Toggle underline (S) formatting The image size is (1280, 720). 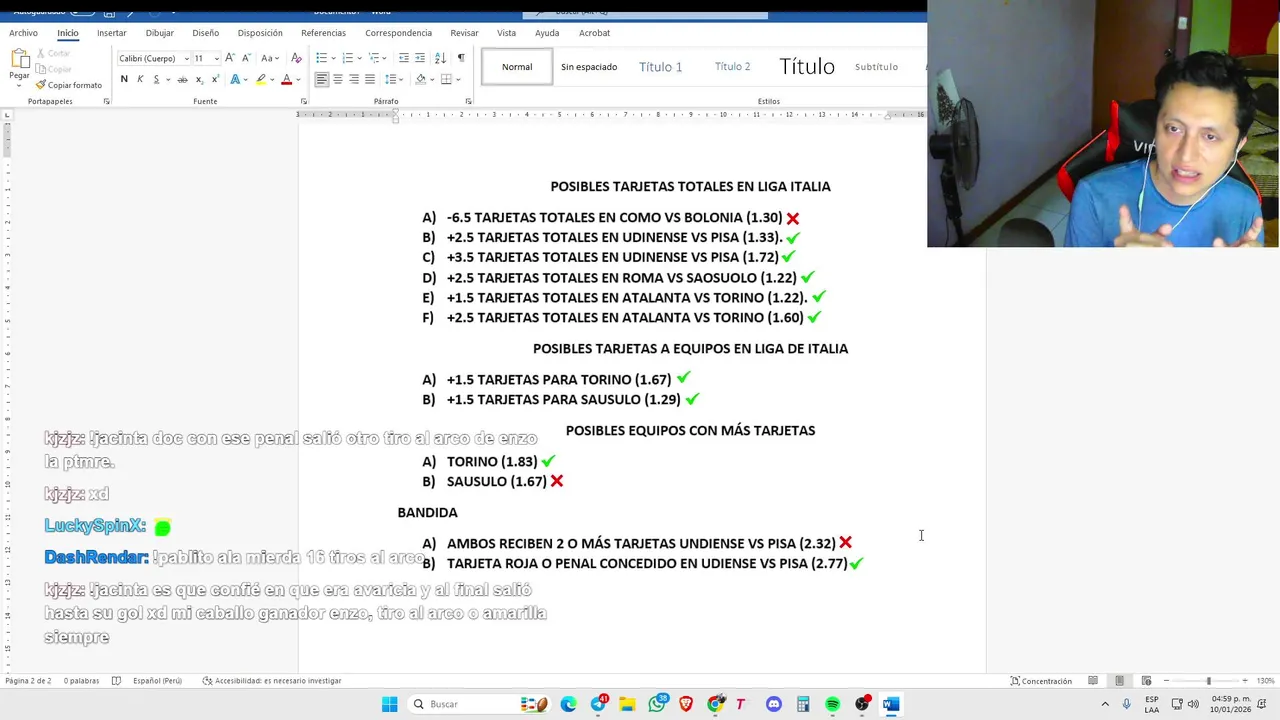click(x=156, y=79)
